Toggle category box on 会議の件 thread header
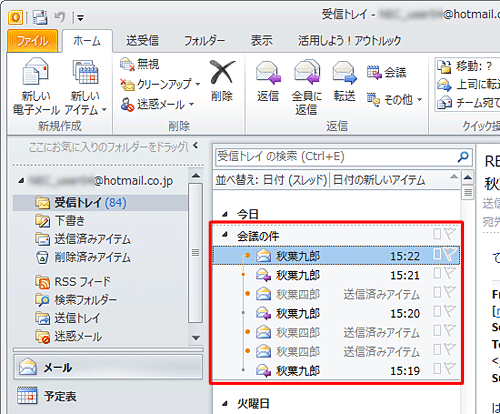Screen dimensions: 500x414 [x=437, y=234]
